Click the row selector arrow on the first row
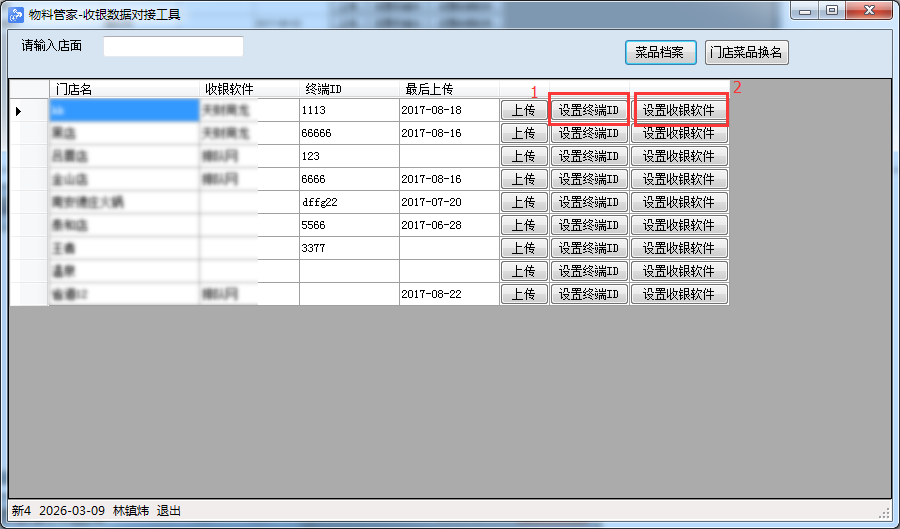This screenshot has width=900, height=529. 18,110
